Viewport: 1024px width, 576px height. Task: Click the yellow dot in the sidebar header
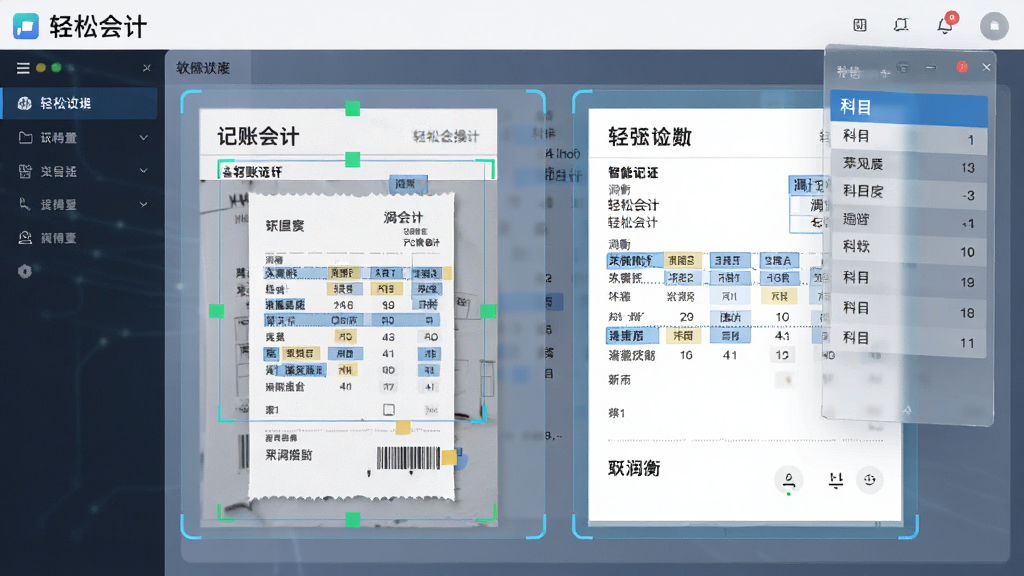pyautogui.click(x=41, y=68)
